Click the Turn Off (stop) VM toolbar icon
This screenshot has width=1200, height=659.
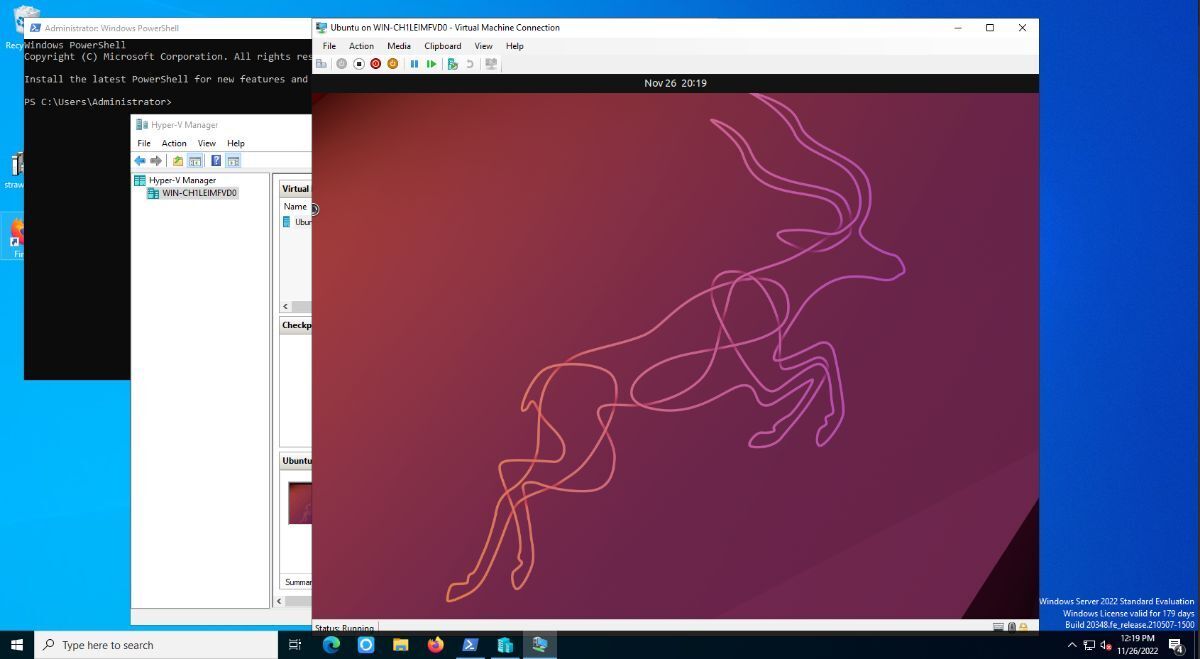click(x=359, y=64)
